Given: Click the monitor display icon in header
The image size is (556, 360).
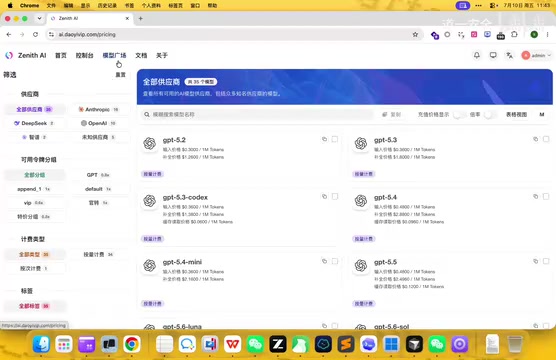Looking at the screenshot, I should (493, 55).
